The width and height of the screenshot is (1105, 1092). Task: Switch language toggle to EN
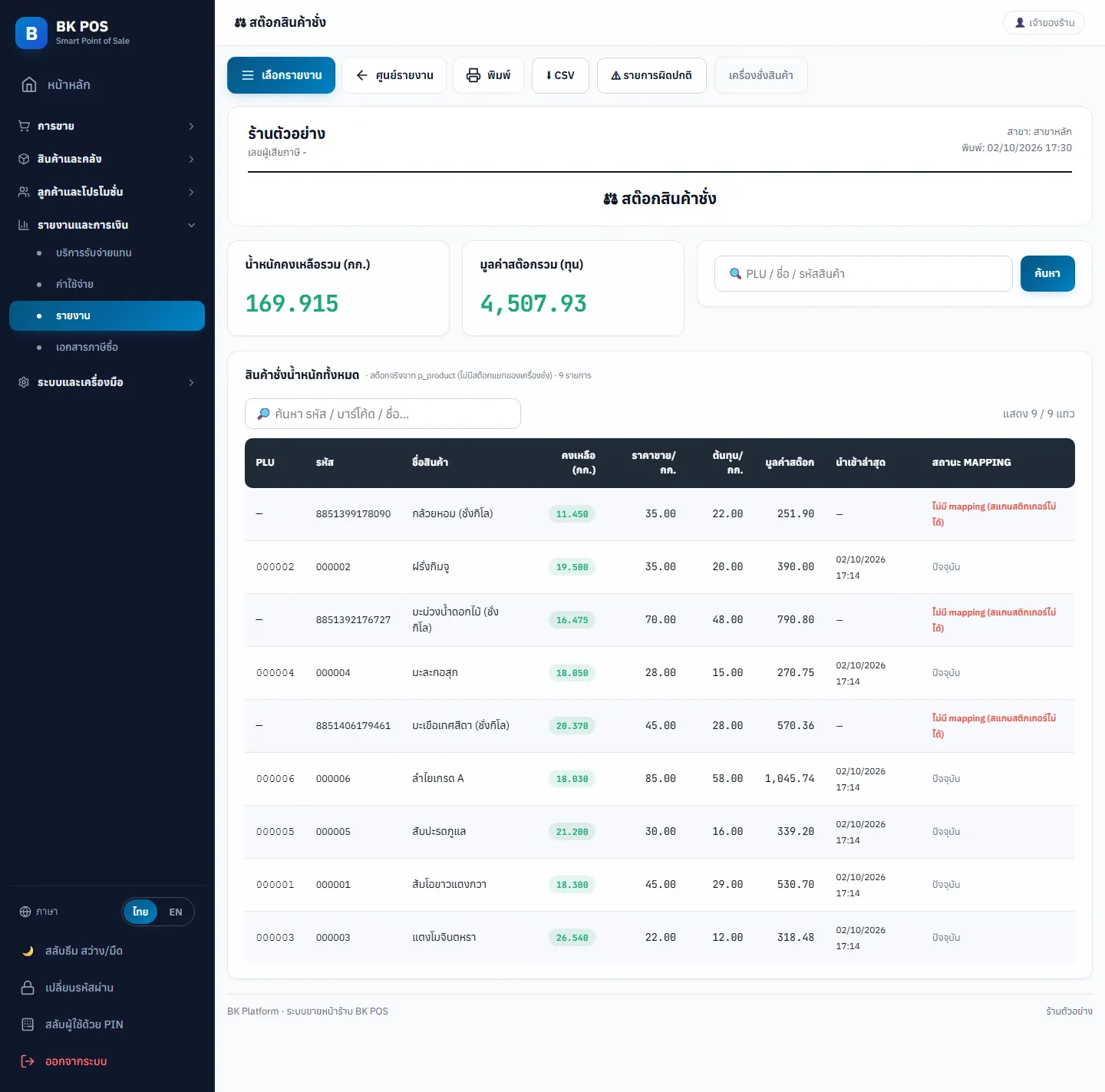click(x=176, y=912)
